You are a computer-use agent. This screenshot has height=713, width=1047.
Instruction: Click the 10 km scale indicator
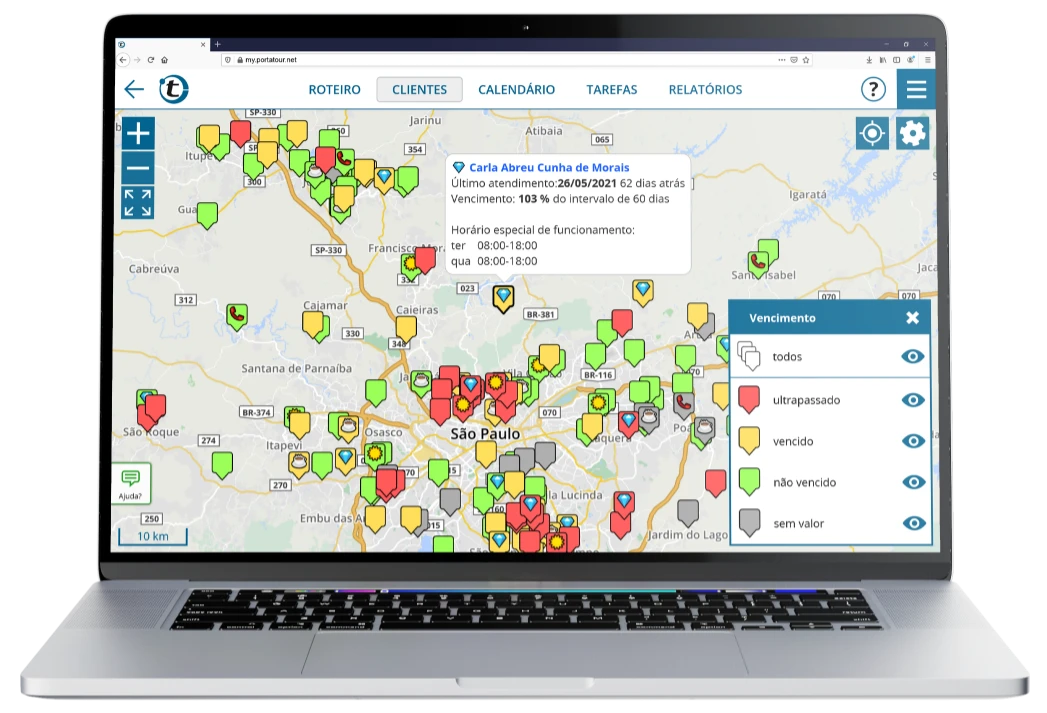(x=153, y=536)
